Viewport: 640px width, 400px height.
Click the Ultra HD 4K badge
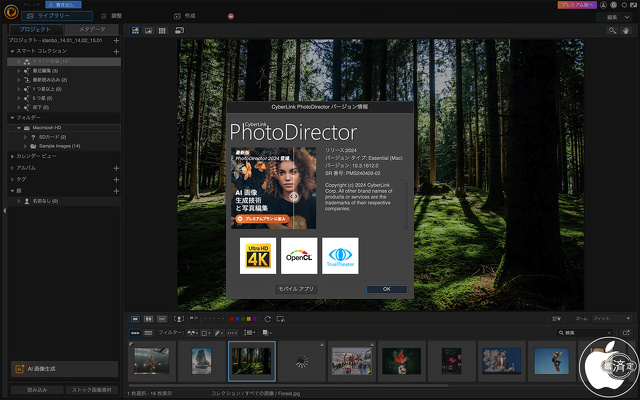pyautogui.click(x=258, y=256)
